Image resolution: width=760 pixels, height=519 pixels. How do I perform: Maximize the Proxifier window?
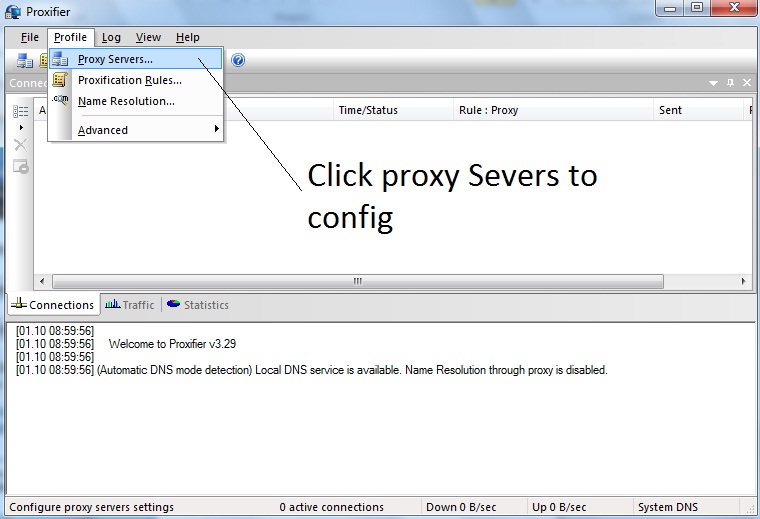(x=697, y=8)
